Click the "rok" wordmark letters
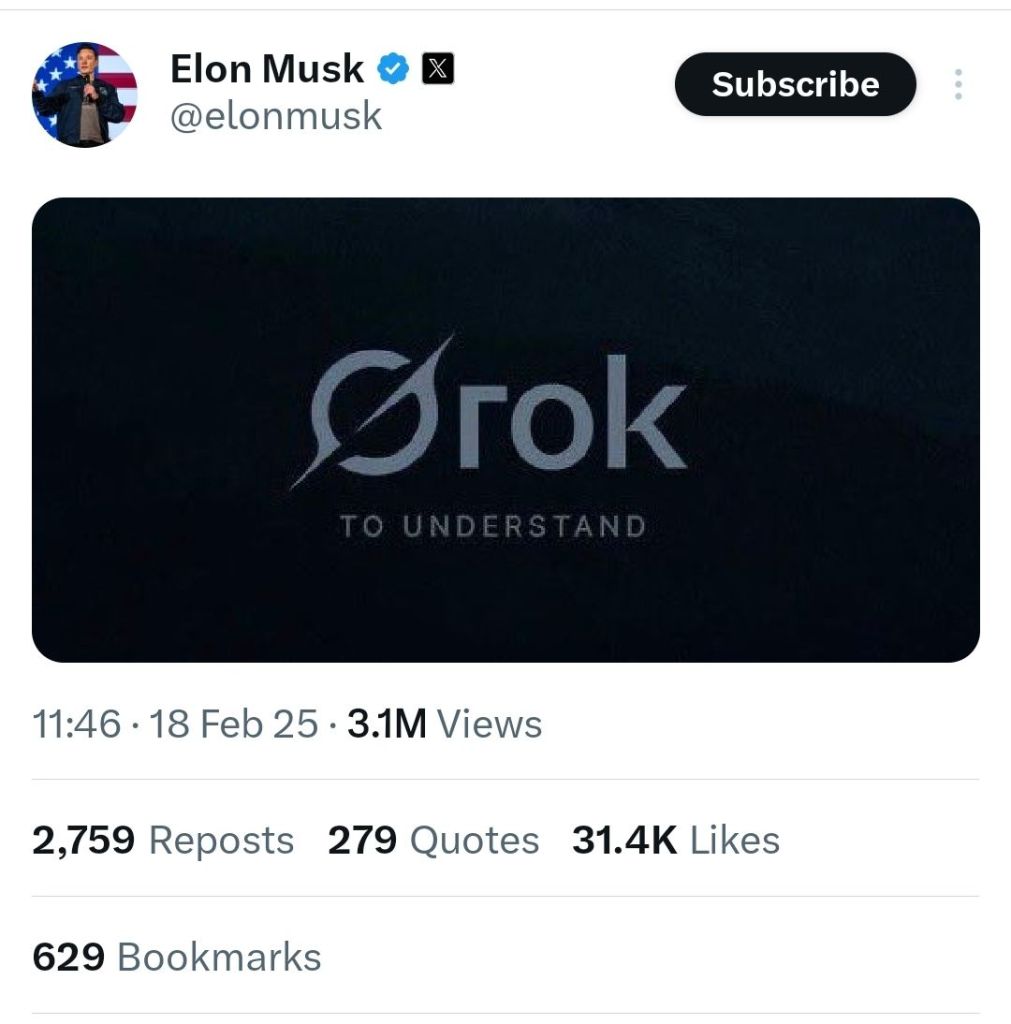 [x=572, y=413]
